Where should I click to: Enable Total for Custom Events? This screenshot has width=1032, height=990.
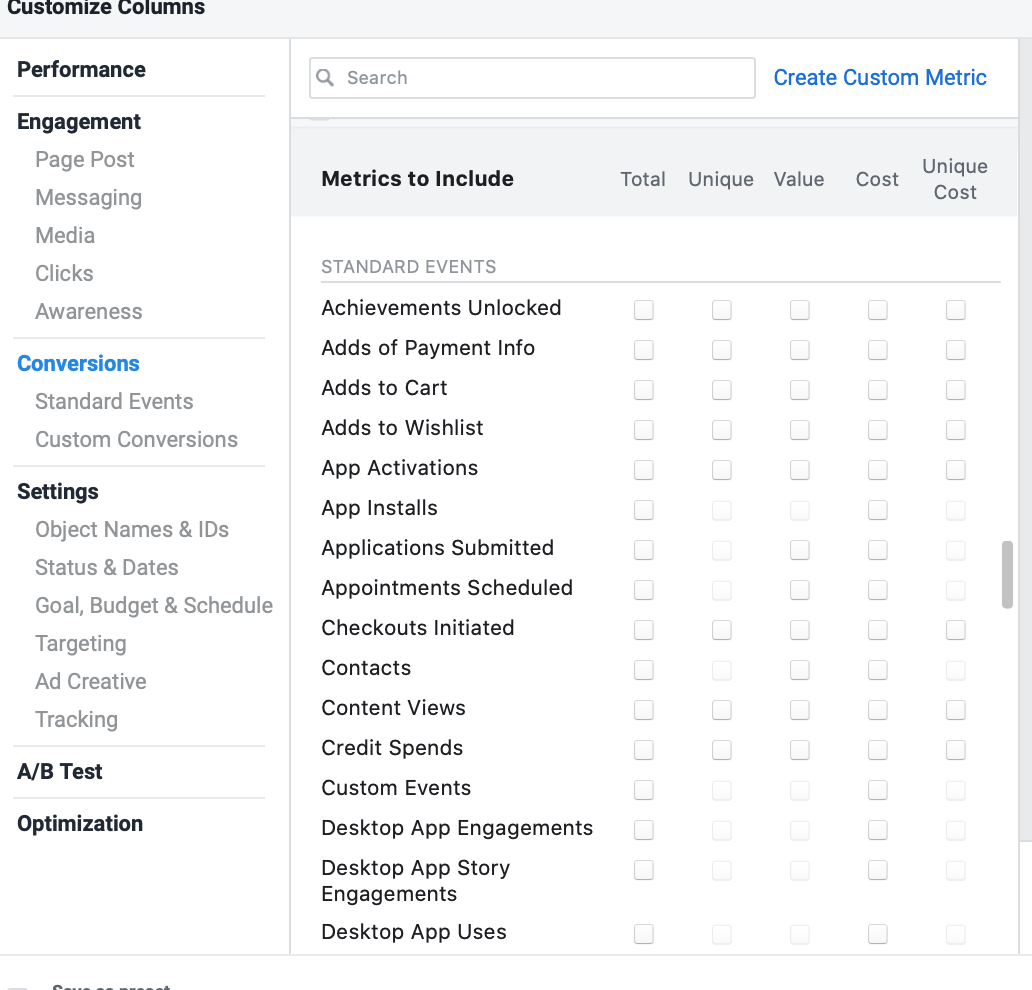click(643, 790)
